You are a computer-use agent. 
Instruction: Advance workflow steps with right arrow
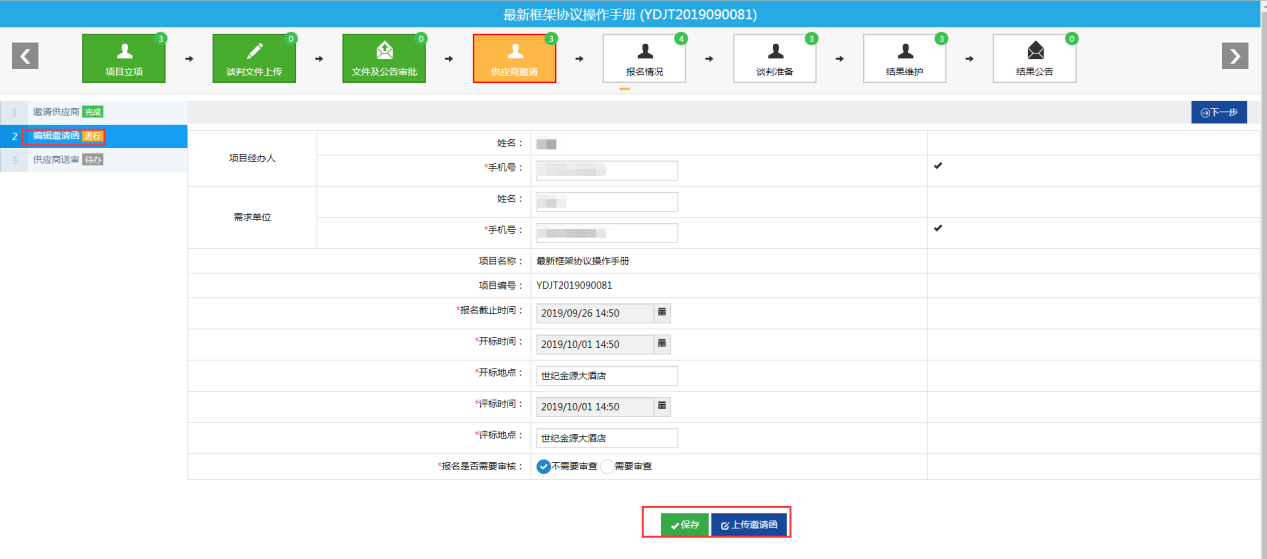pos(1235,56)
